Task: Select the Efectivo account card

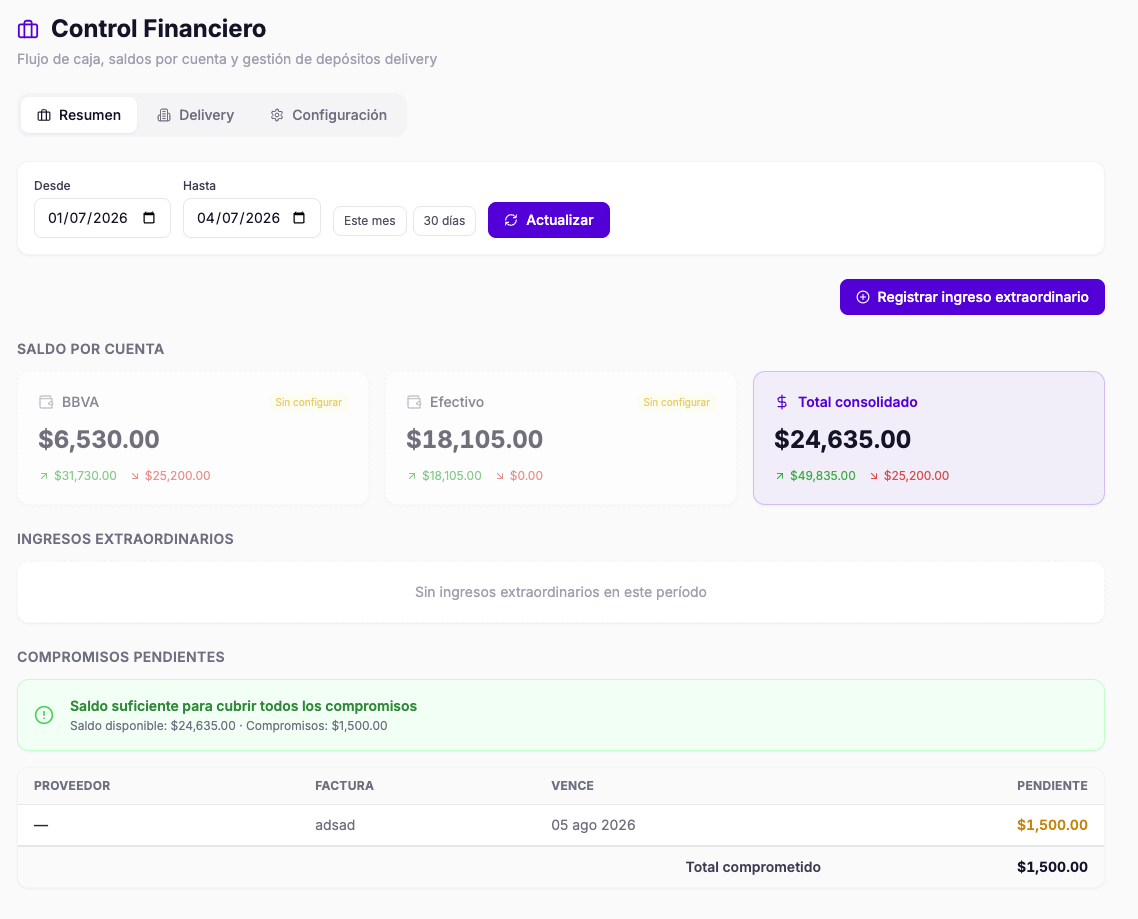Action: (561, 438)
